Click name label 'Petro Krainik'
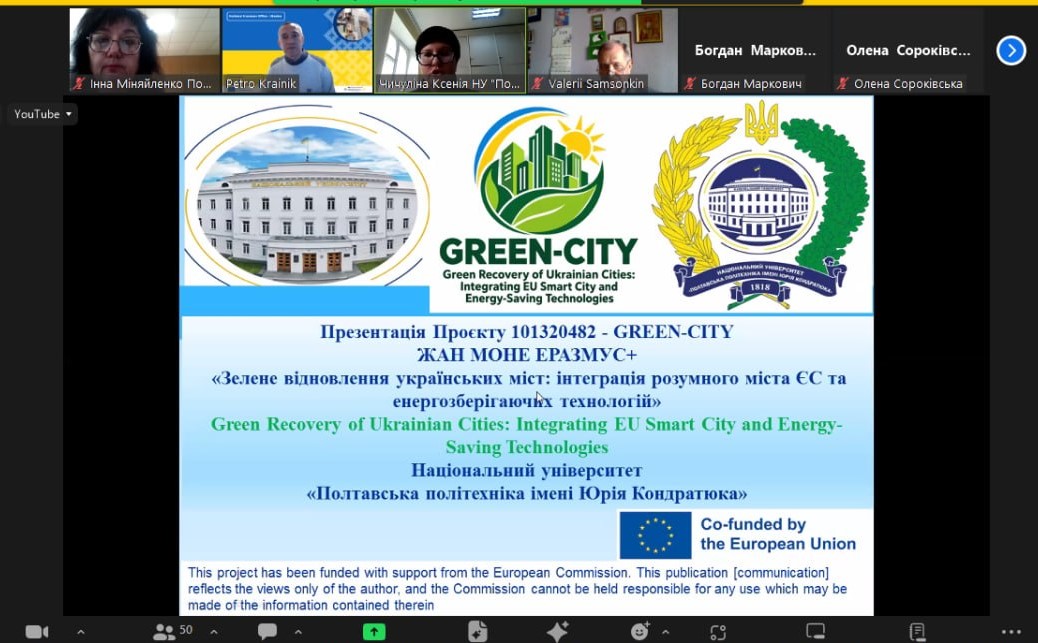 tap(261, 83)
